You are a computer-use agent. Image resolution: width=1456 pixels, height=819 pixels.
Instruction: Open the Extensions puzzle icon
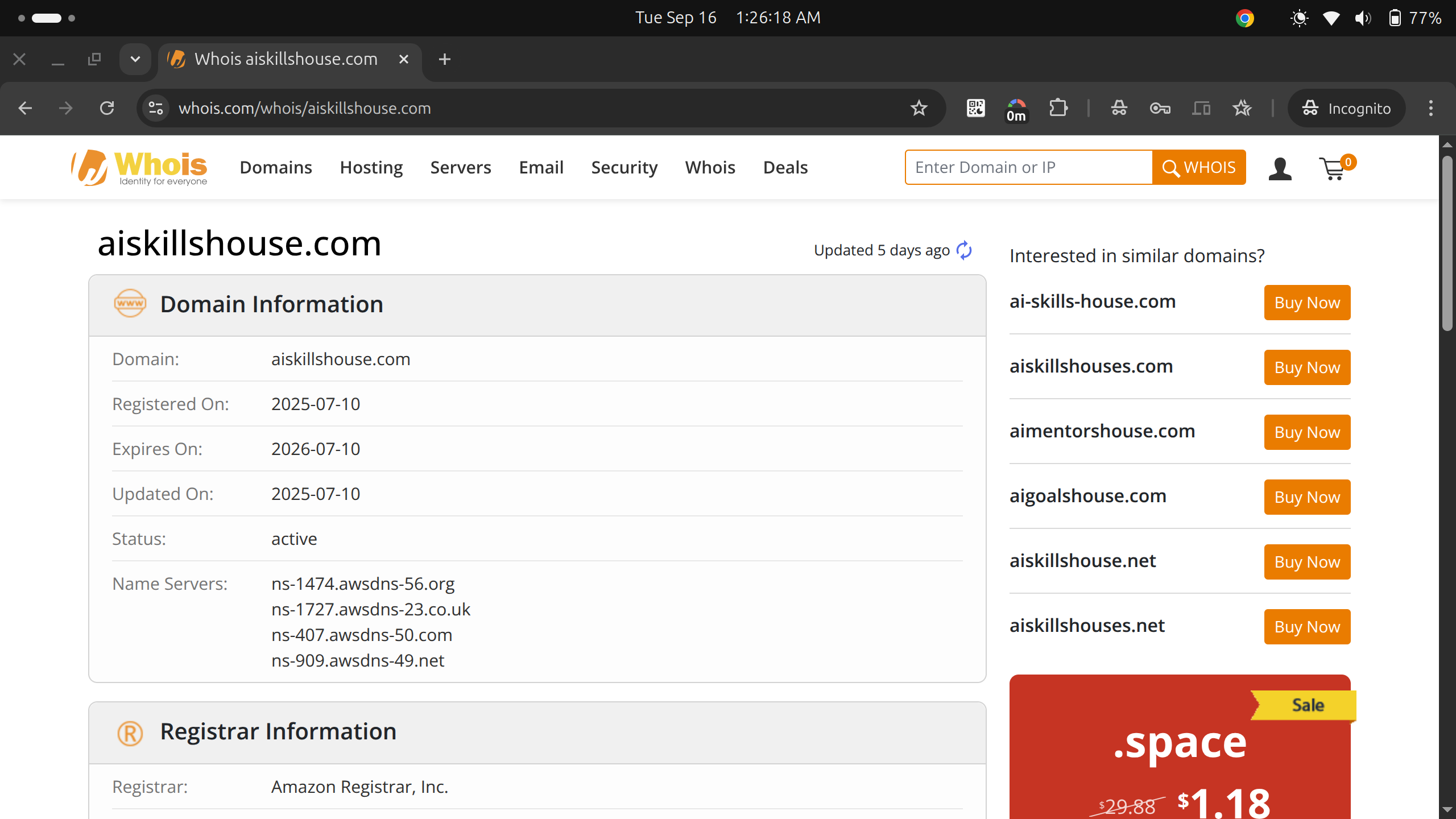pos(1058,108)
